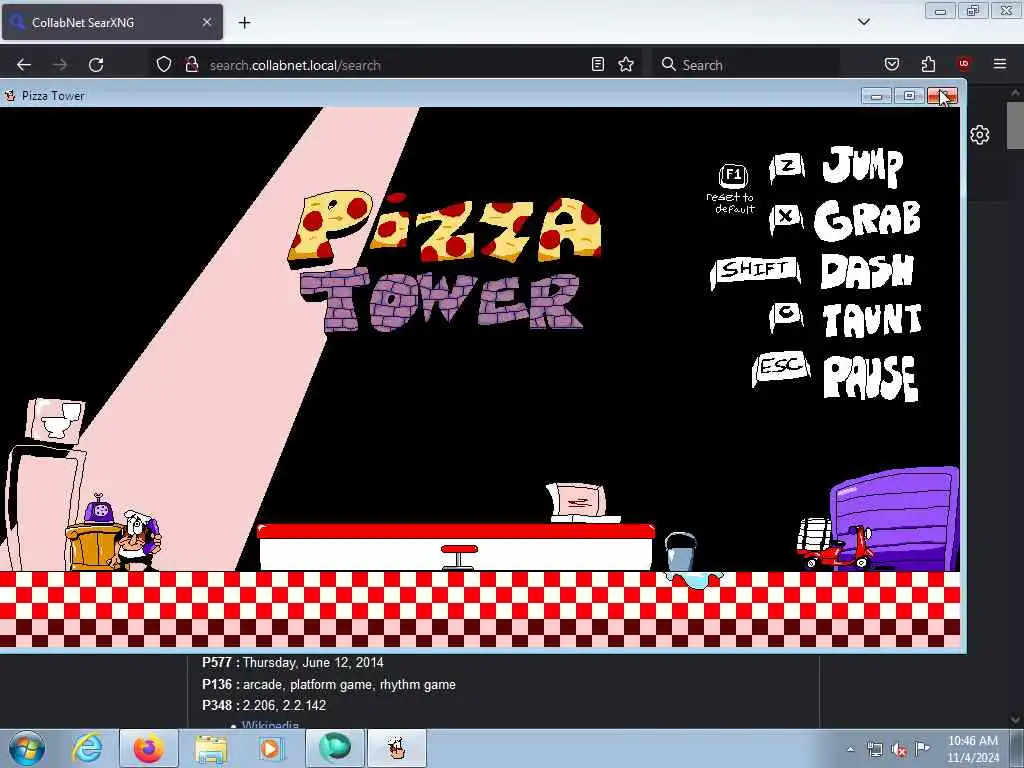1024x768 pixels.
Task: Open the Pocket save icon
Action: [x=891, y=64]
